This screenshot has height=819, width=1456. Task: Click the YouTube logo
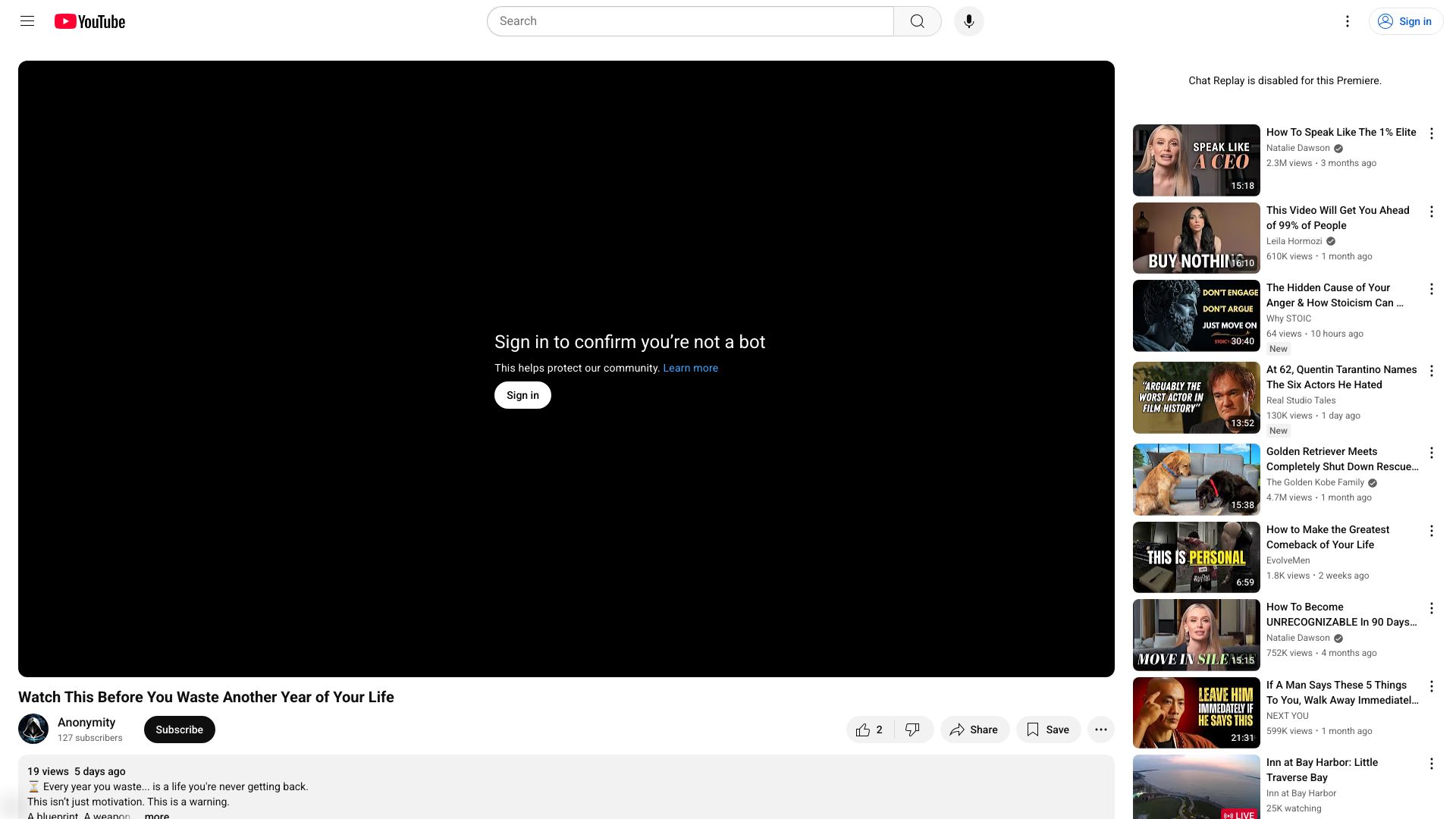click(89, 21)
